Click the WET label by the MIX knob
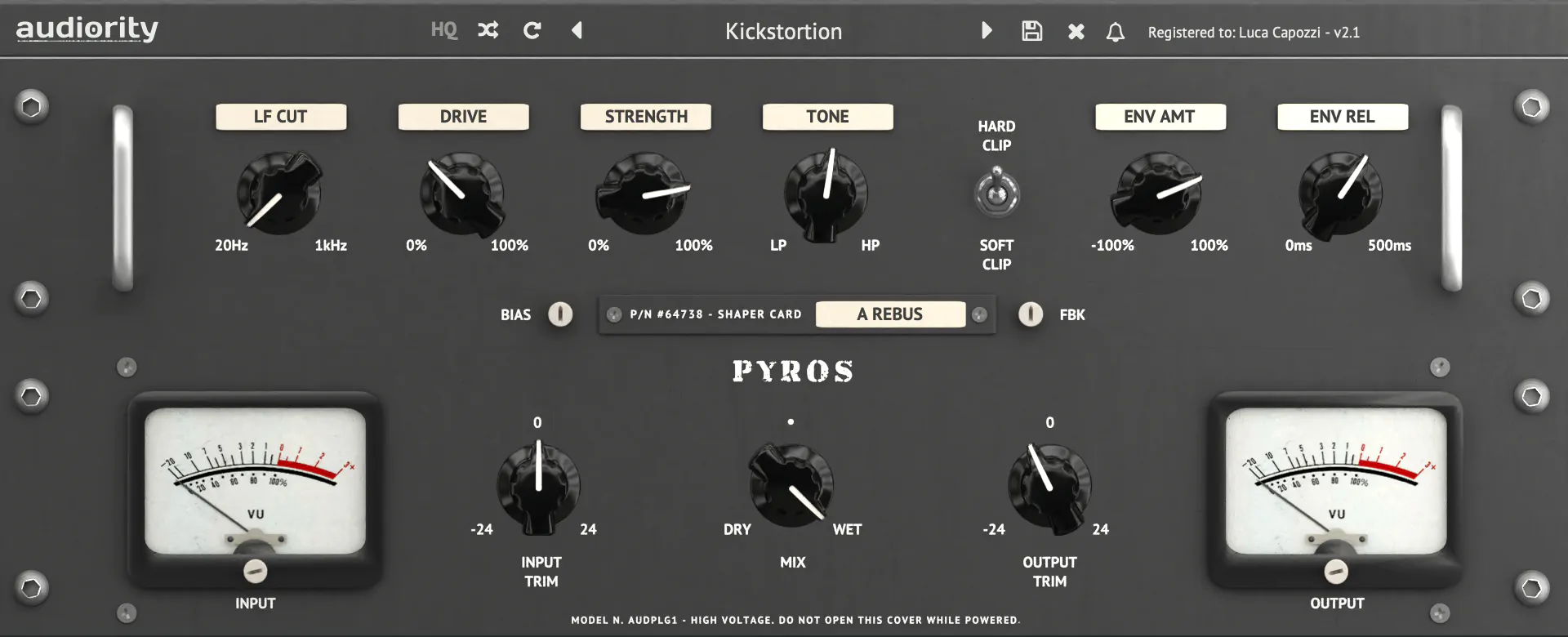Screen dimensions: 1568x637 pos(847,530)
